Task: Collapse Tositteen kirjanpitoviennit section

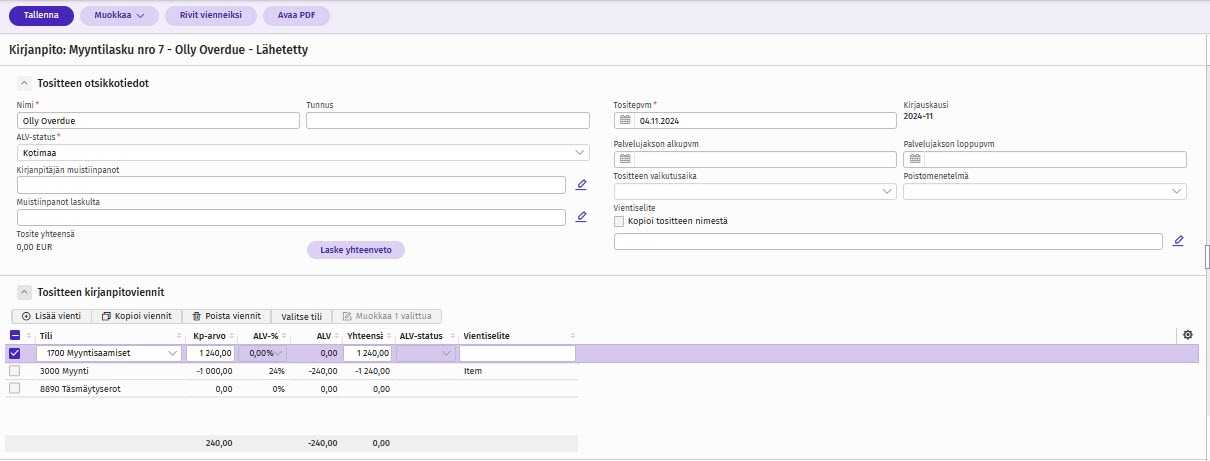Action: coord(24,292)
